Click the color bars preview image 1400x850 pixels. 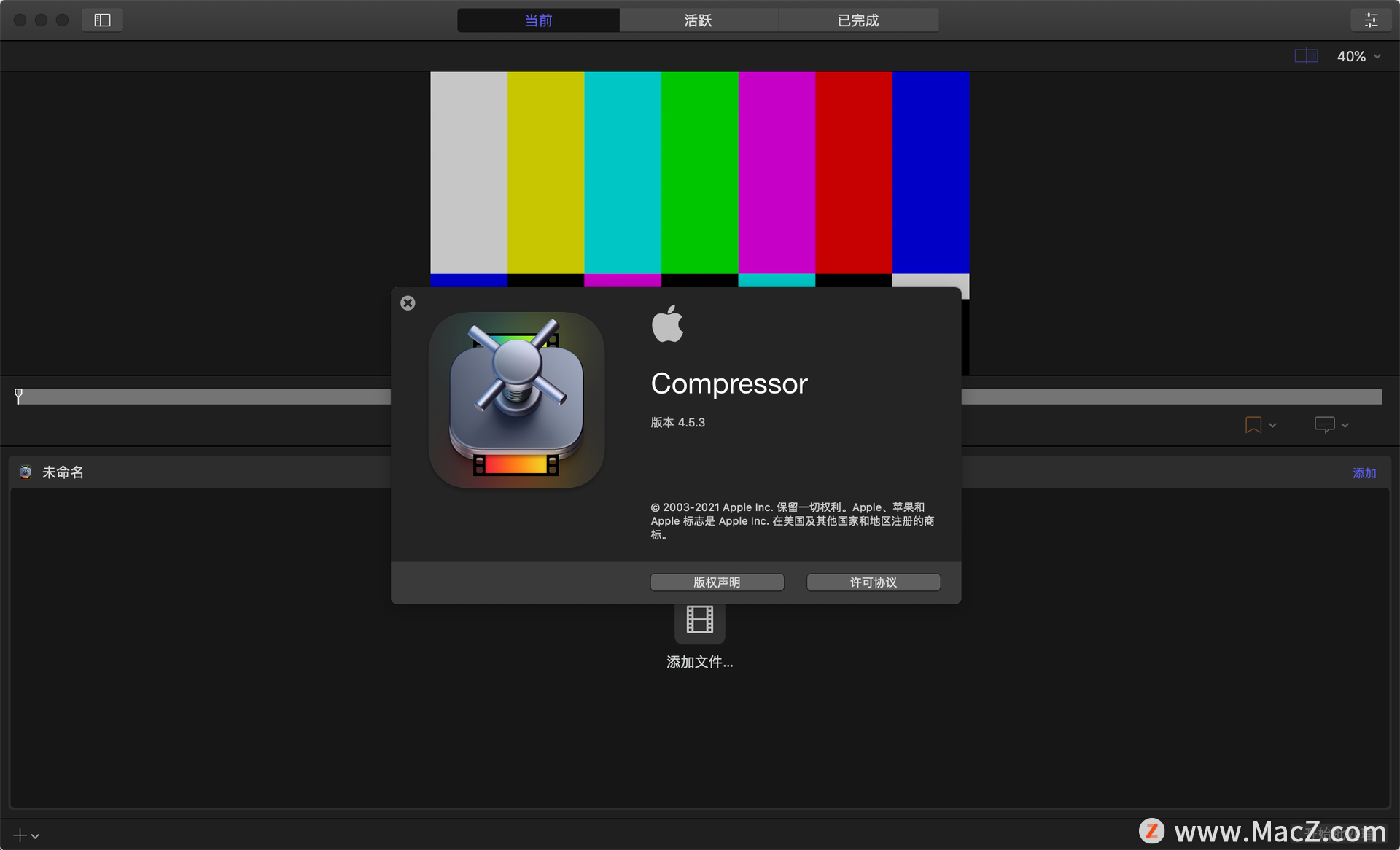(699, 179)
